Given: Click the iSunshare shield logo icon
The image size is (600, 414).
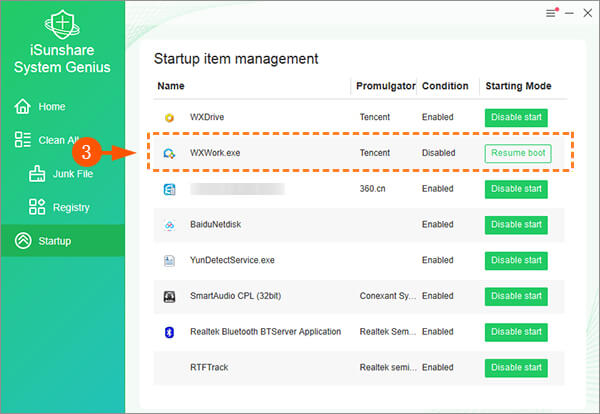Looking at the screenshot, I should point(62,23).
